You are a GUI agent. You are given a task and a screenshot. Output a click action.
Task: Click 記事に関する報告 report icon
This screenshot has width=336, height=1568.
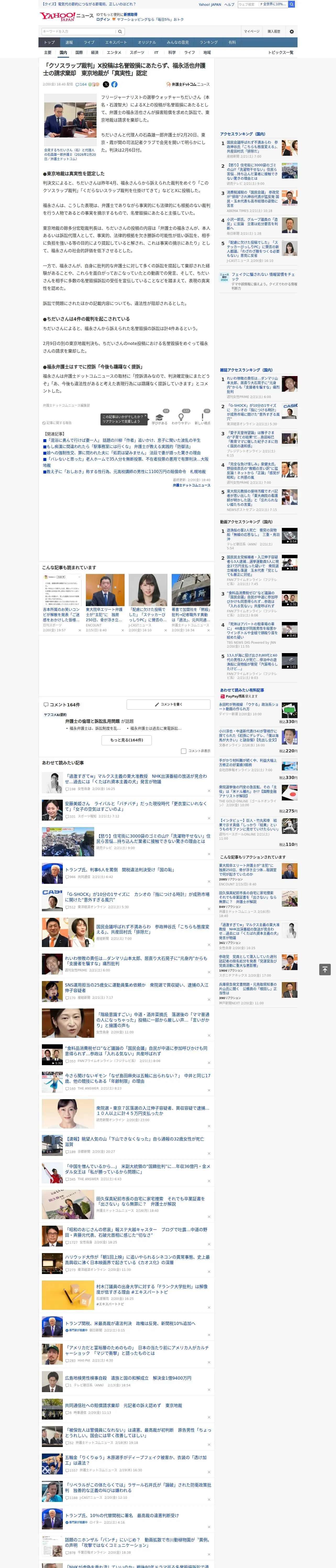pos(57,423)
